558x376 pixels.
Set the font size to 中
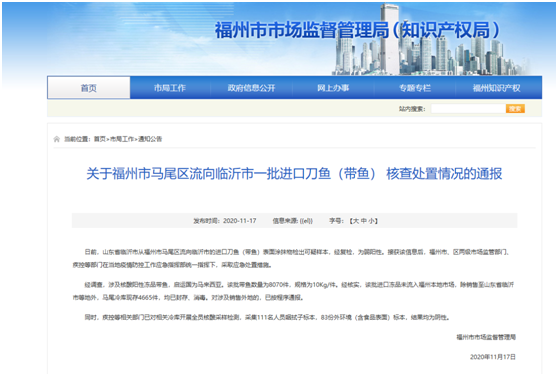point(363,221)
